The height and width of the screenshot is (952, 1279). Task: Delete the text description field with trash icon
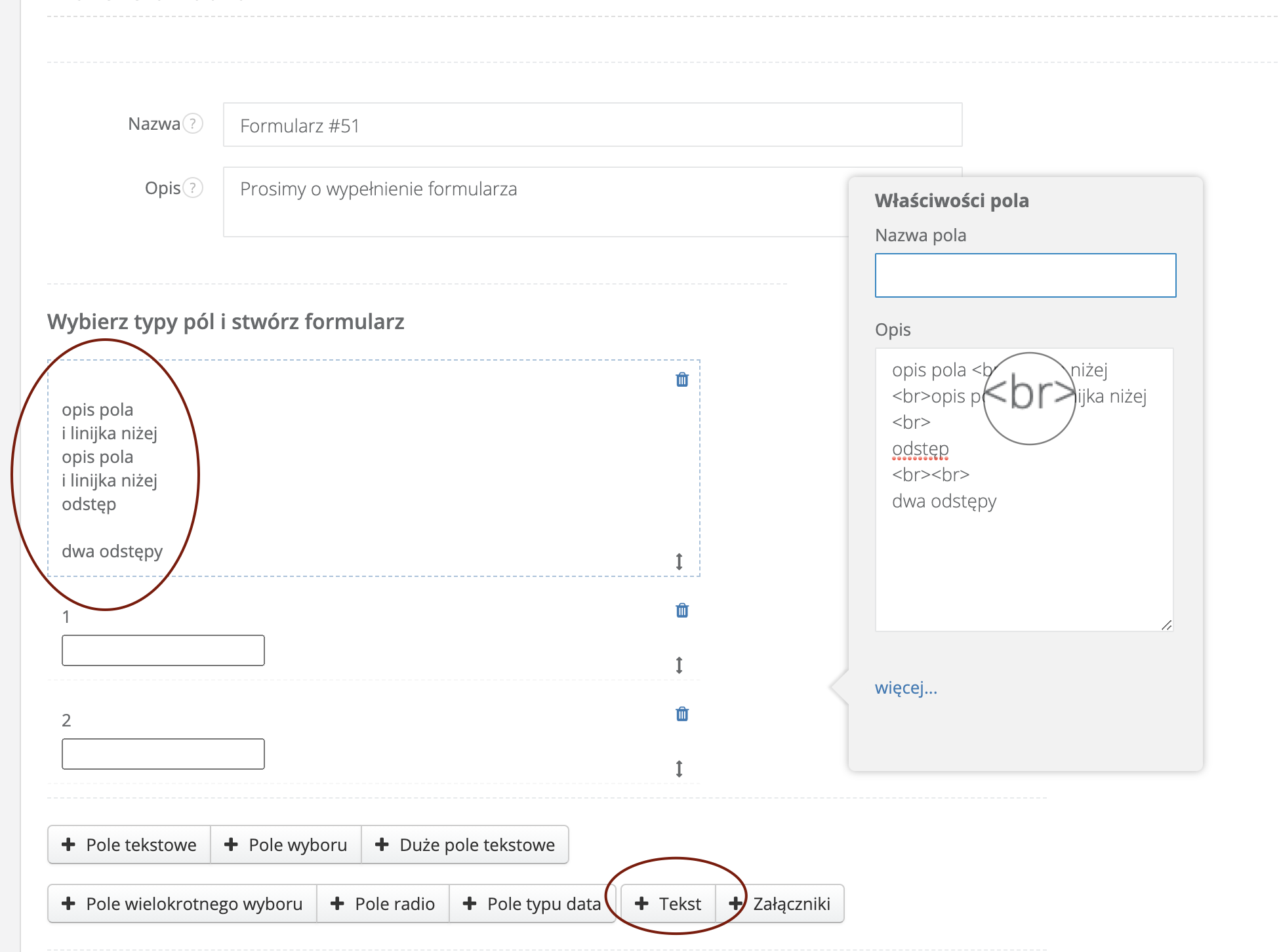point(682,380)
